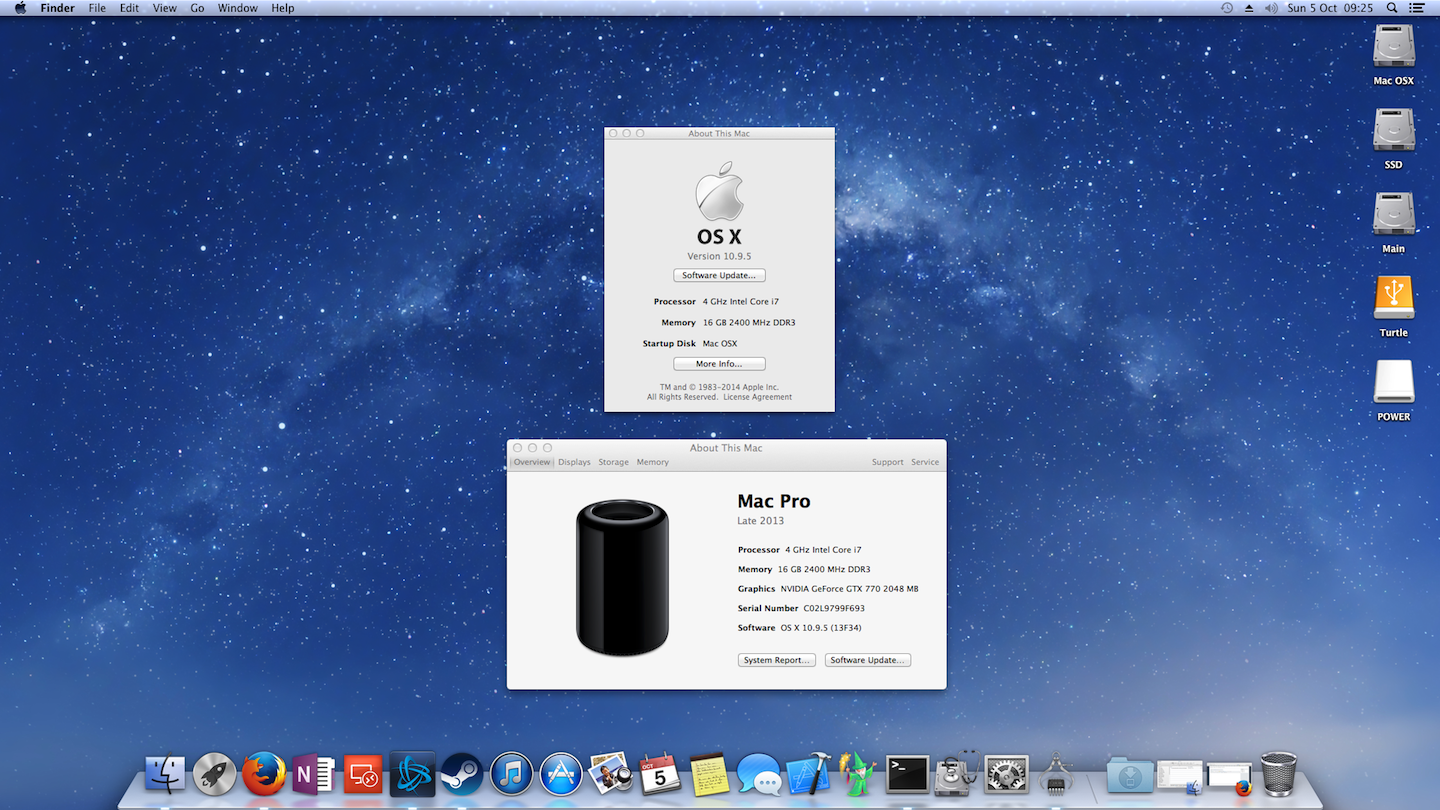
Task: Switch to the Displays tab
Action: click(x=574, y=462)
